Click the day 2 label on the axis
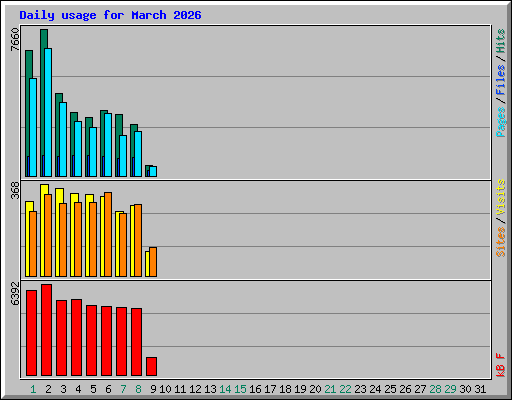This screenshot has height=400, width=512. point(48,389)
